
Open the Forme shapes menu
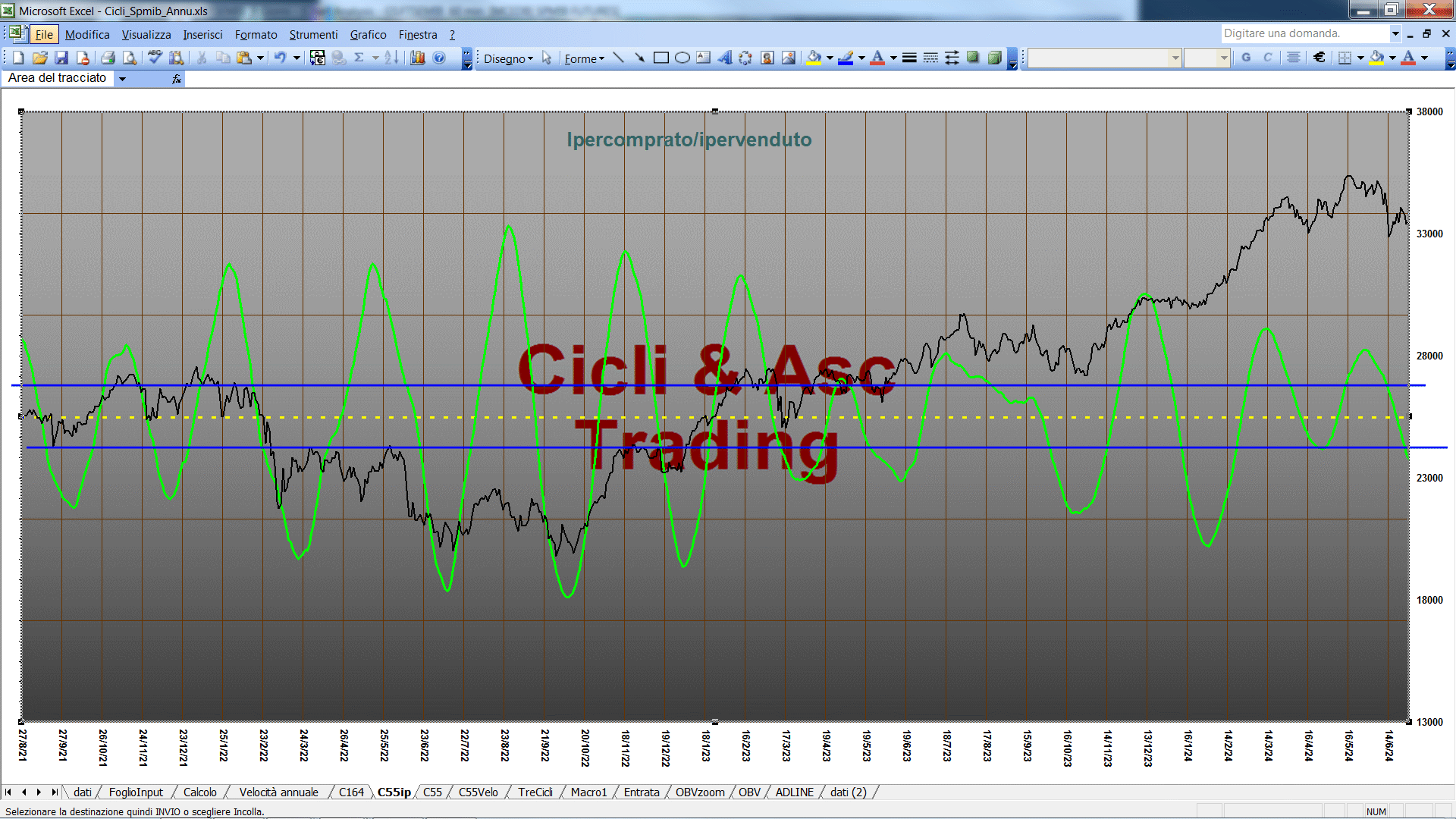[584, 58]
